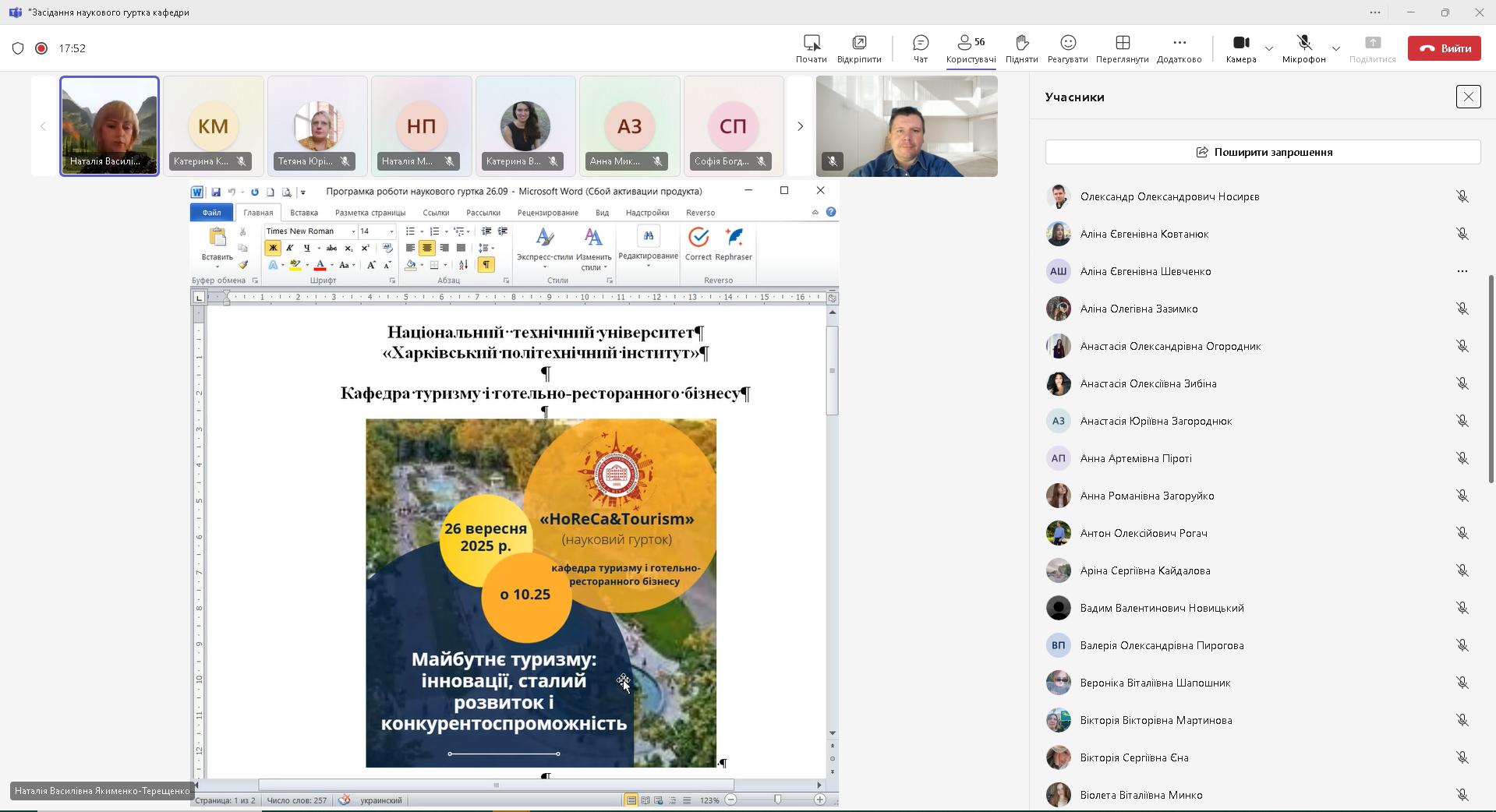
Task: Open the Times New Roman font dropdown
Action: point(352,231)
